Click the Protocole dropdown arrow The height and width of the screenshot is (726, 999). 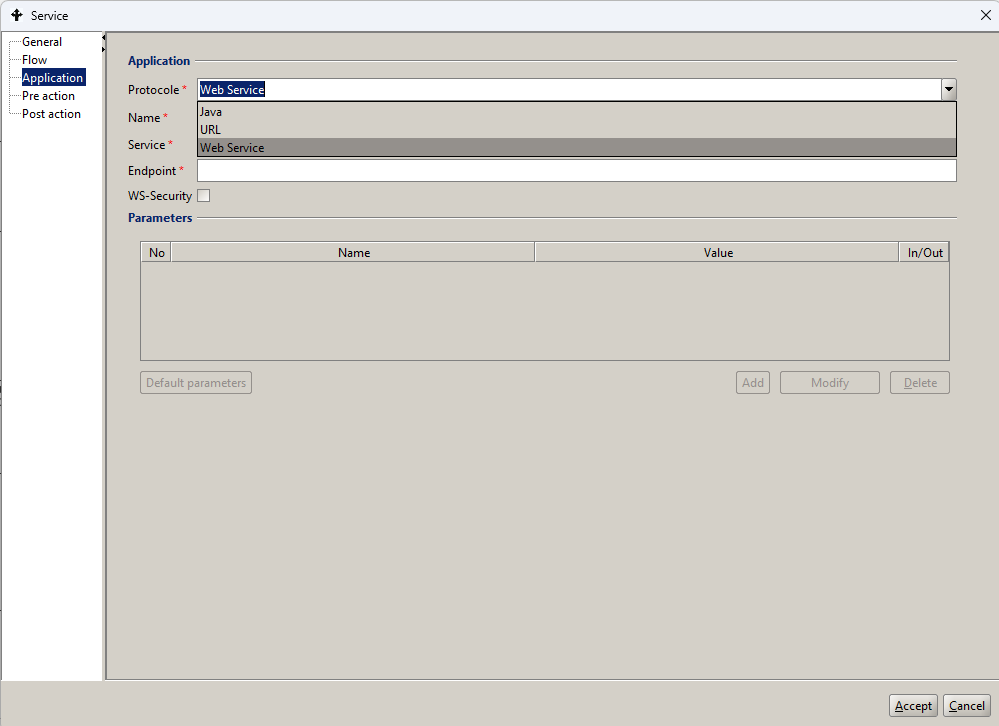[948, 90]
